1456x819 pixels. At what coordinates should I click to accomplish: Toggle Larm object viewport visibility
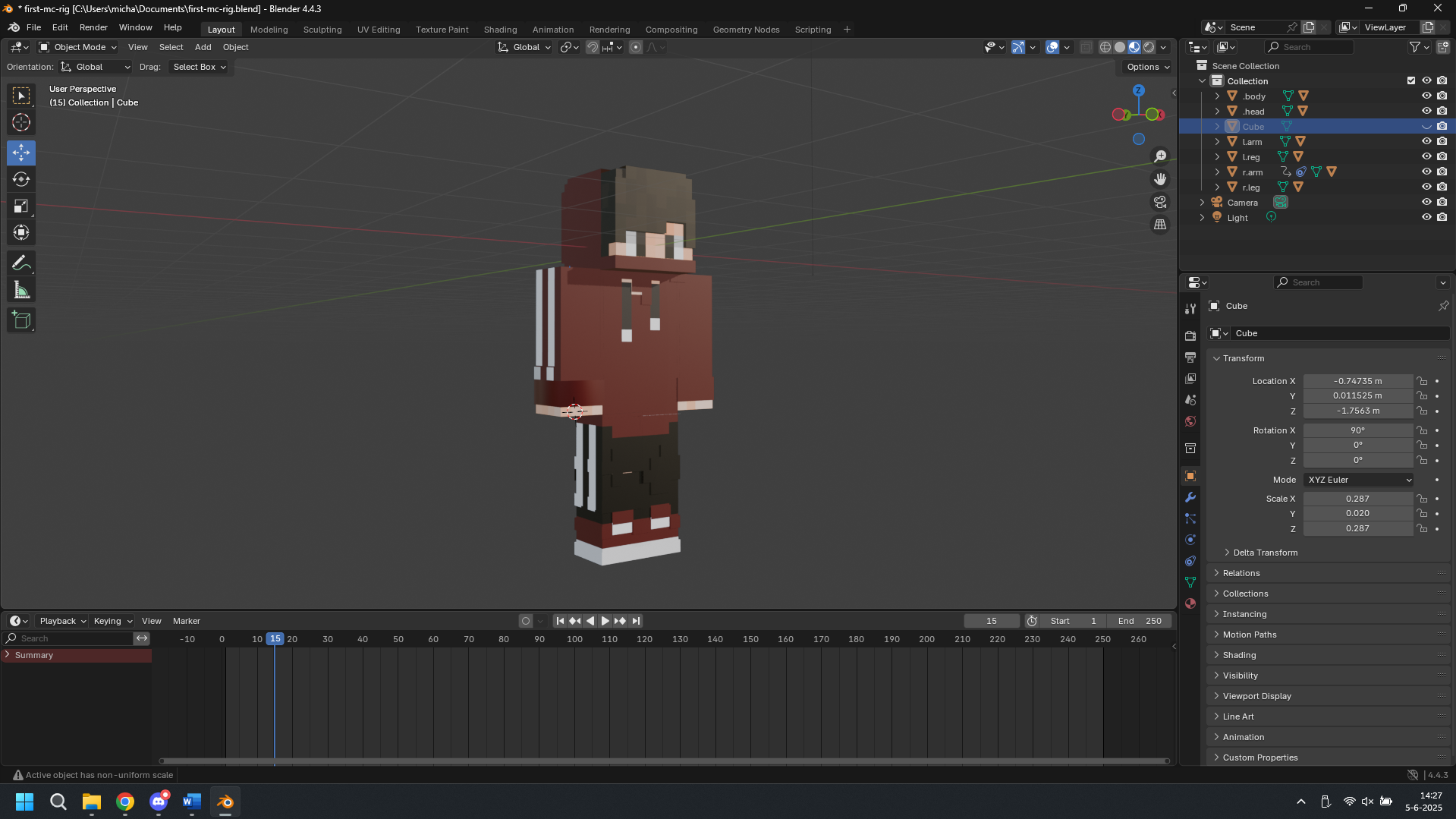(1426, 141)
